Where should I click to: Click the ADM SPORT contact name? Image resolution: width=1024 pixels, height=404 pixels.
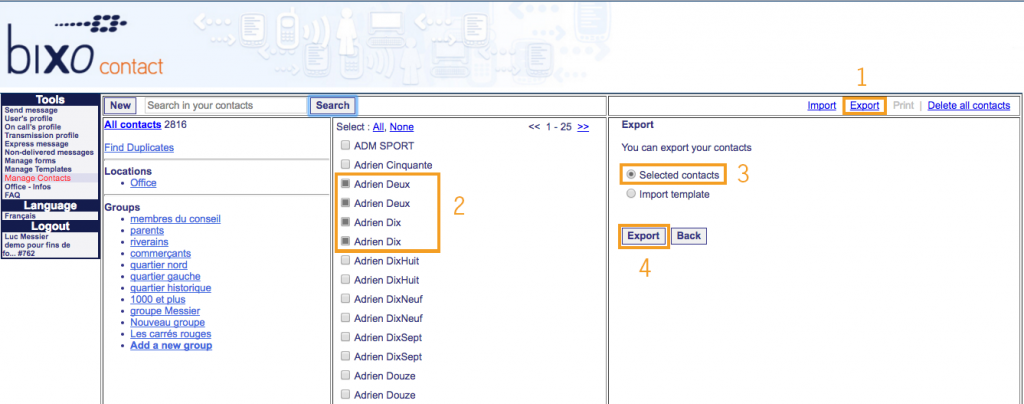(384, 146)
